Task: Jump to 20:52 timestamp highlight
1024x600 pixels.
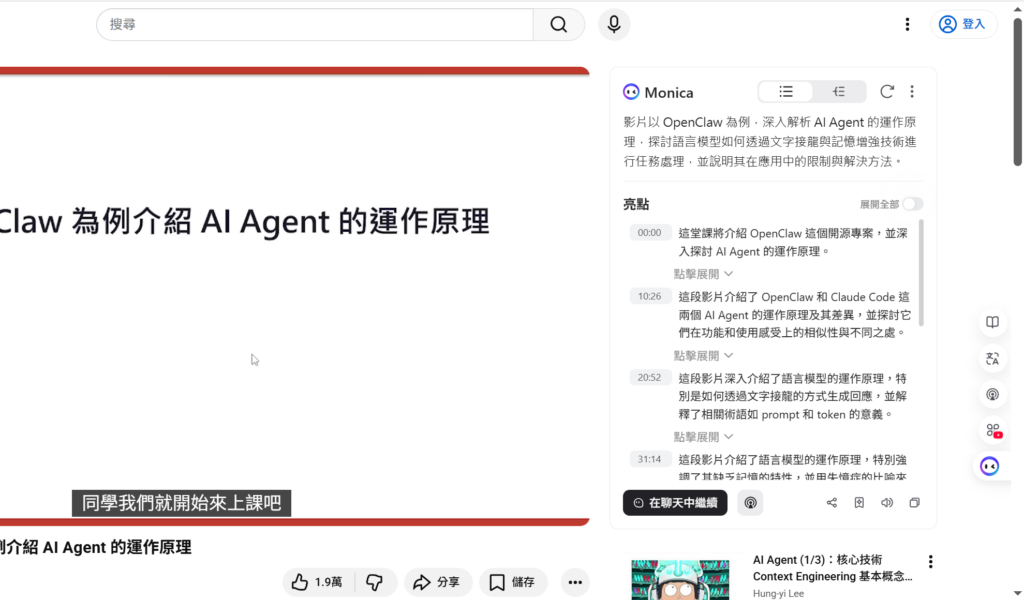Action: [x=649, y=377]
